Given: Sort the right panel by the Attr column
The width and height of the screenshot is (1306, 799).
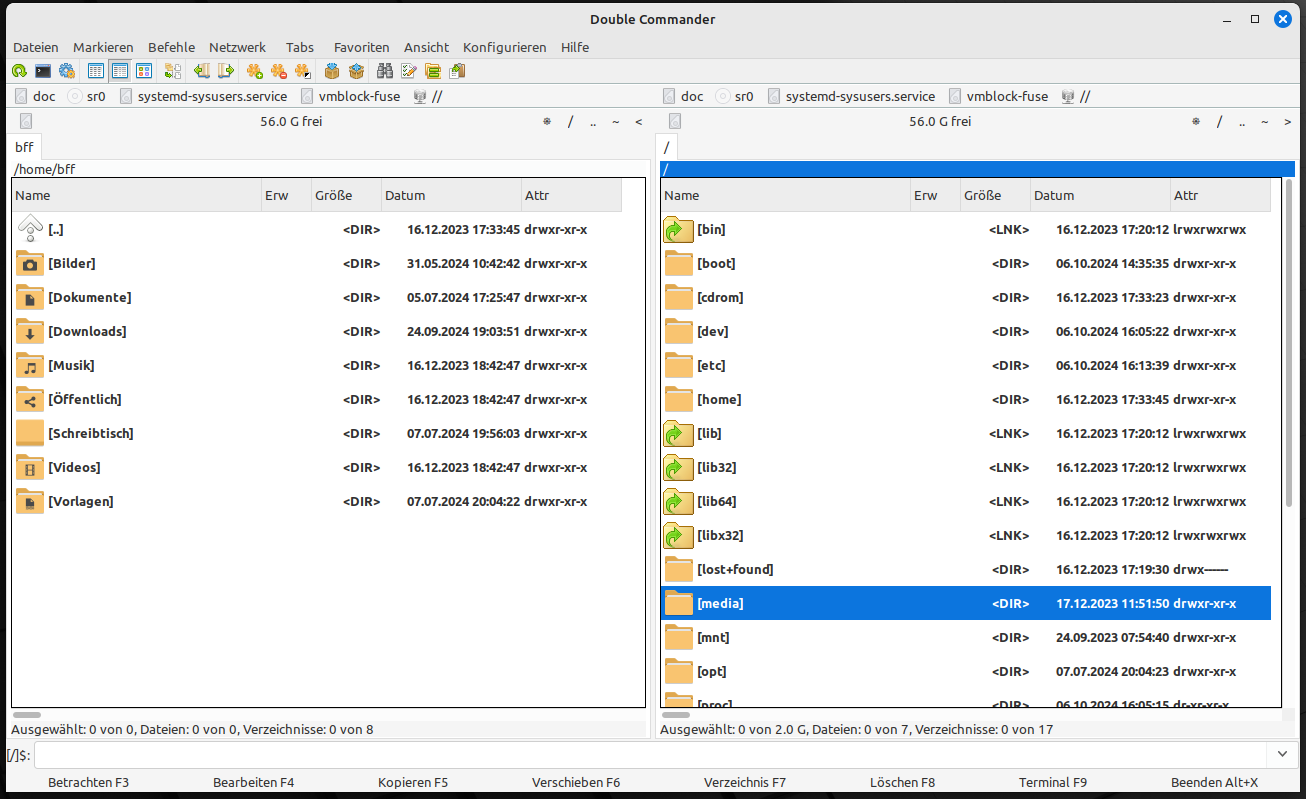Looking at the screenshot, I should coord(1220,195).
